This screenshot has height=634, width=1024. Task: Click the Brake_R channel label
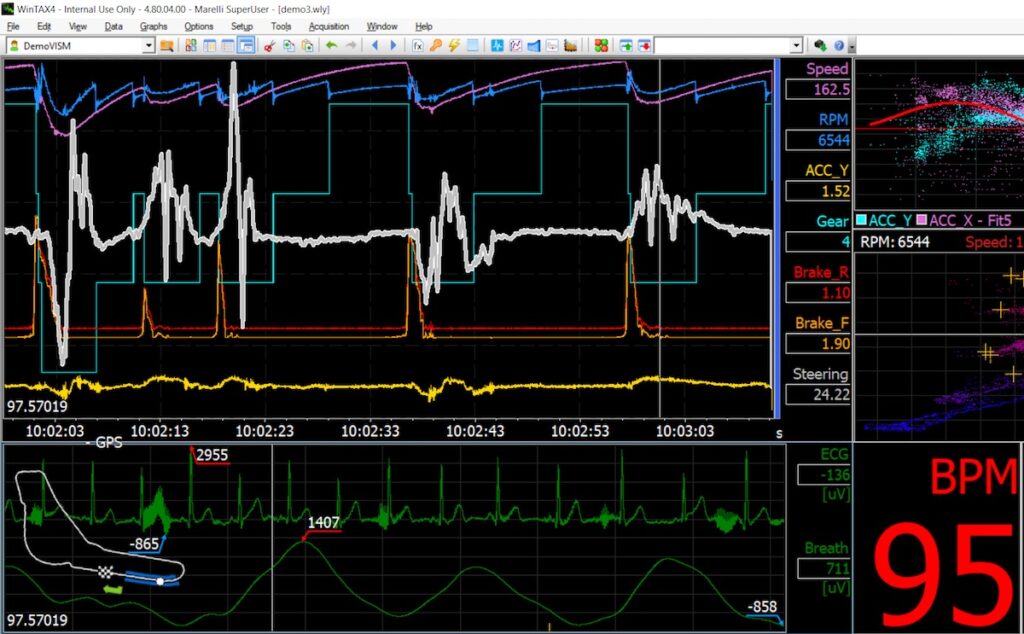(x=821, y=272)
